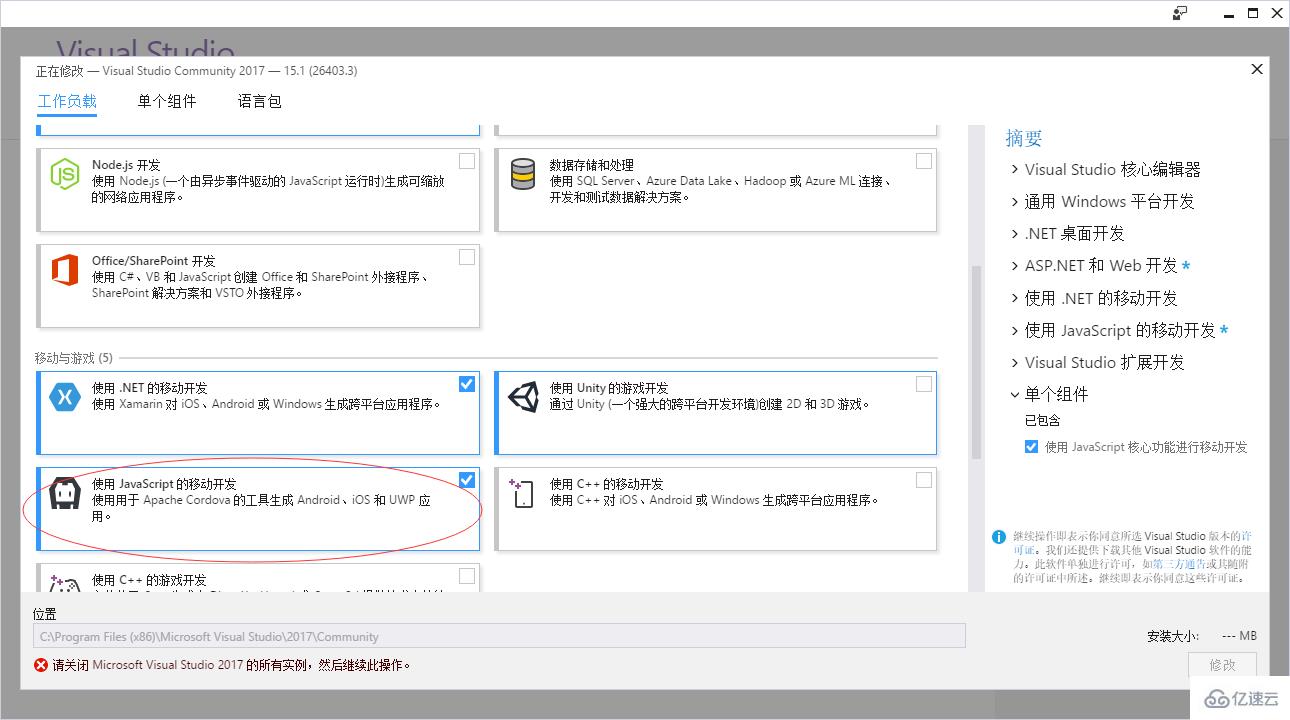Uncheck 使用 .NET 的移动开发 checkbox
Screen dimensions: 1290x720
tap(467, 384)
